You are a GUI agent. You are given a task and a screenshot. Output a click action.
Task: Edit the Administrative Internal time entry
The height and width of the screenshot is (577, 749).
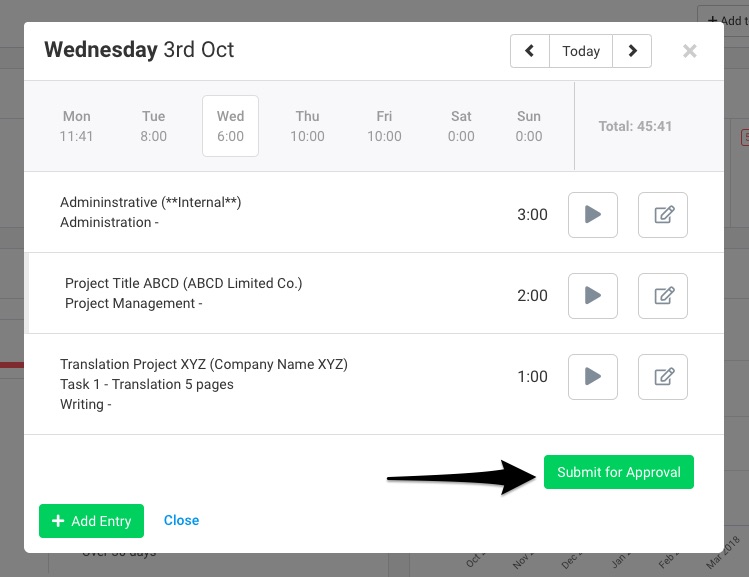coord(663,215)
